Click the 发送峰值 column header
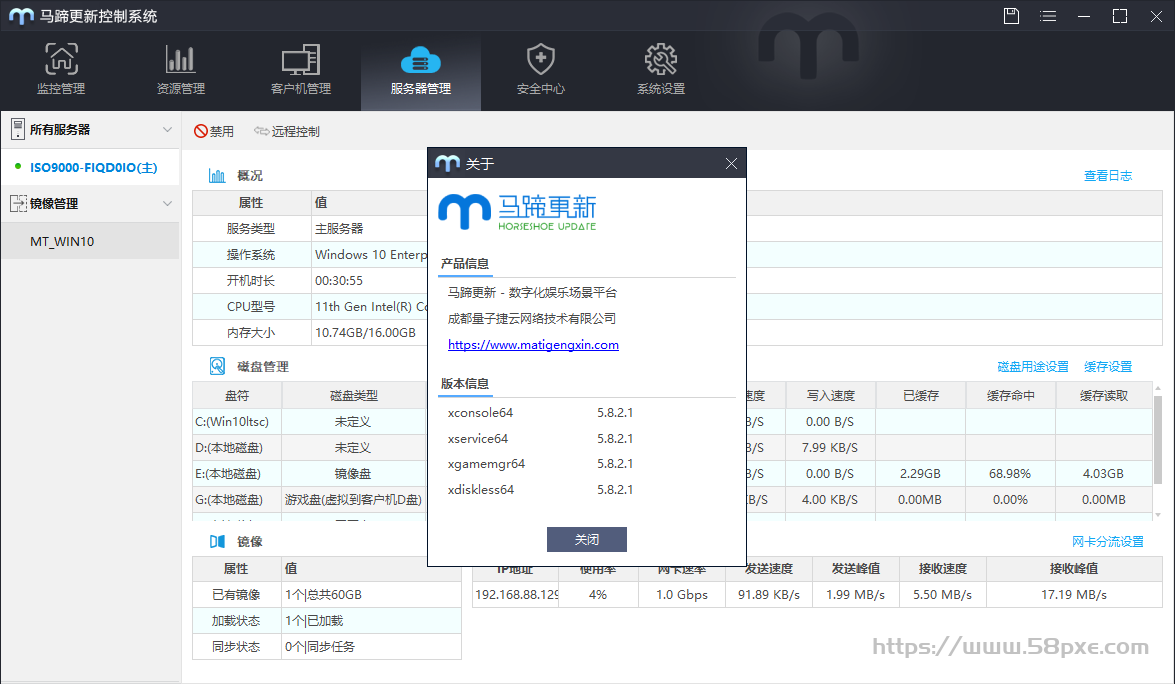The height and width of the screenshot is (684, 1175). point(856,569)
